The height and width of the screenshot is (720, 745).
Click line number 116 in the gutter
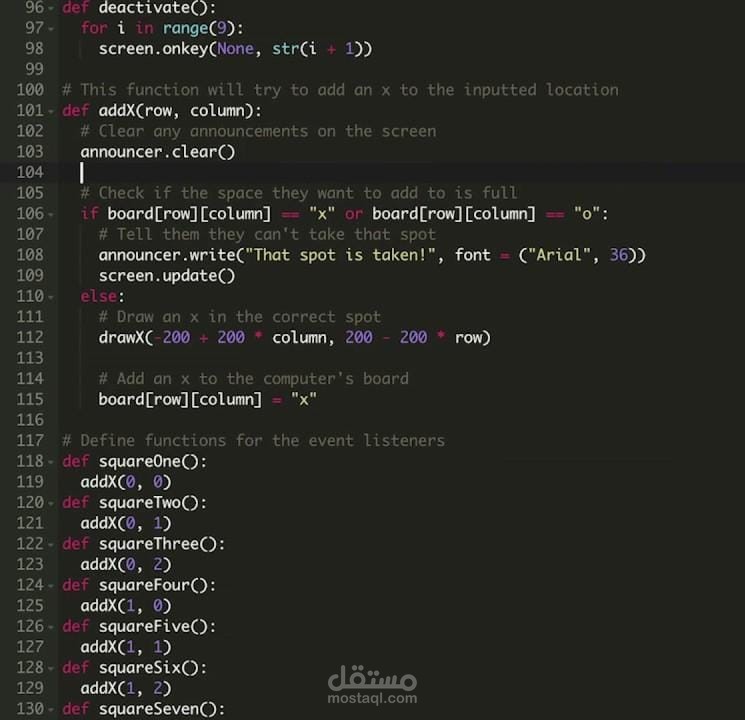30,420
